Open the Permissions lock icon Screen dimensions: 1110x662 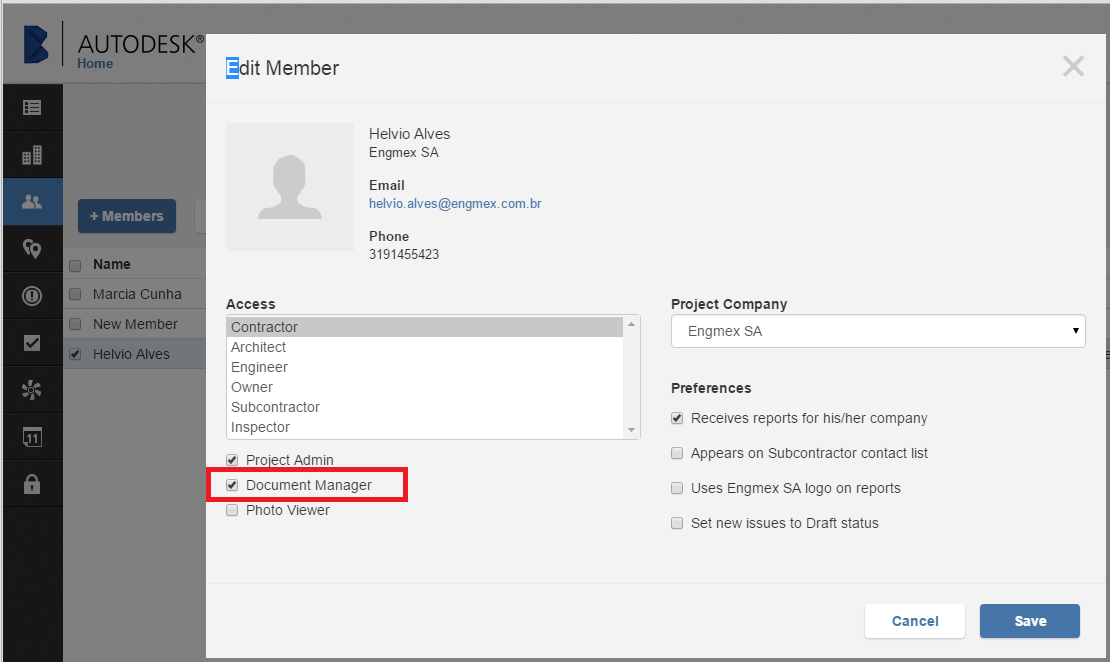click(x=33, y=483)
